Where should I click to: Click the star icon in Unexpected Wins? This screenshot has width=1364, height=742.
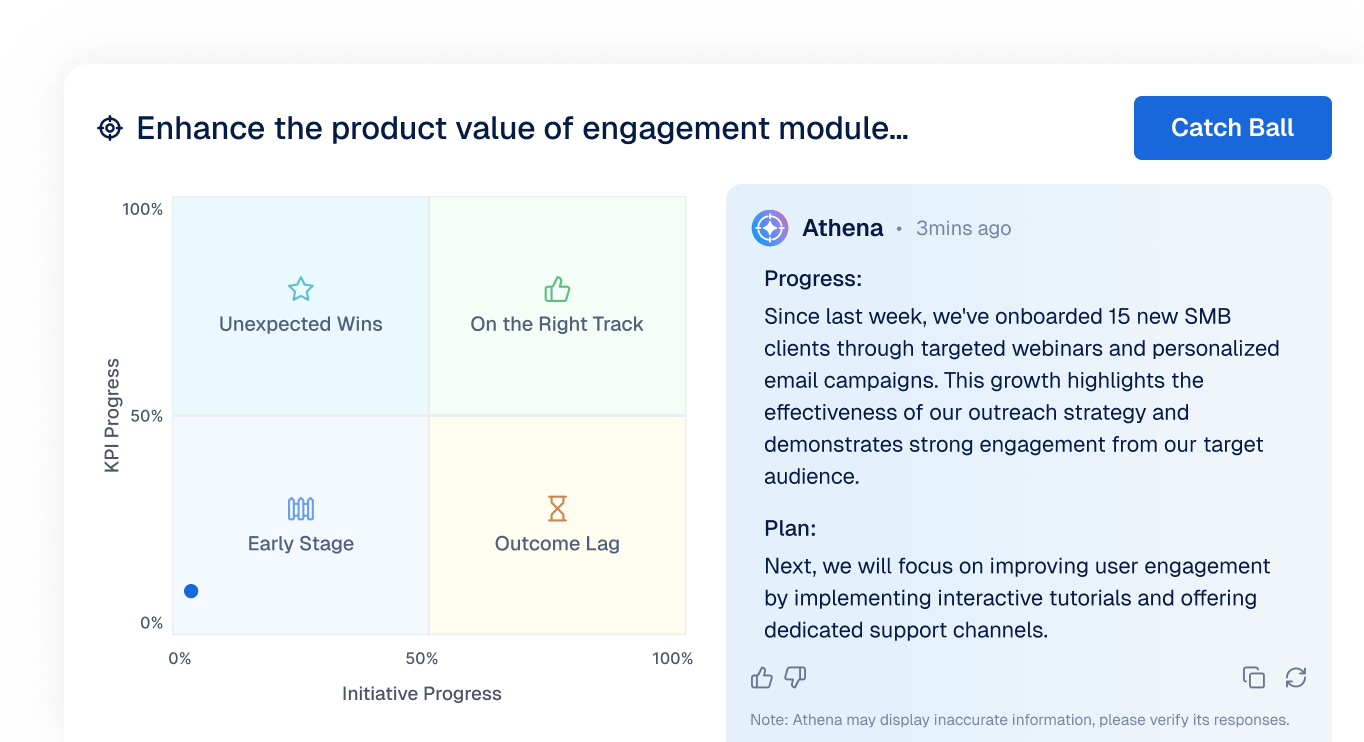[301, 290]
